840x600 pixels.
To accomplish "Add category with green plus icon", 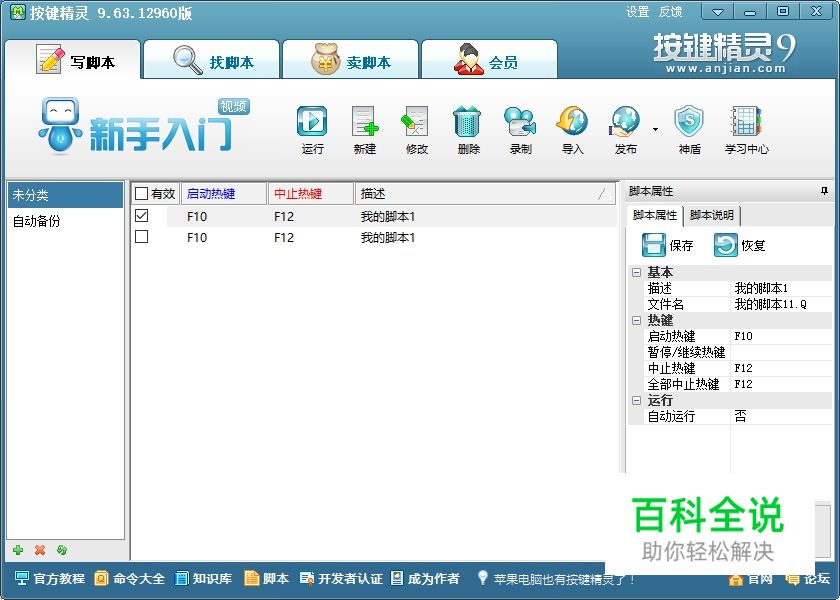I will 18,550.
